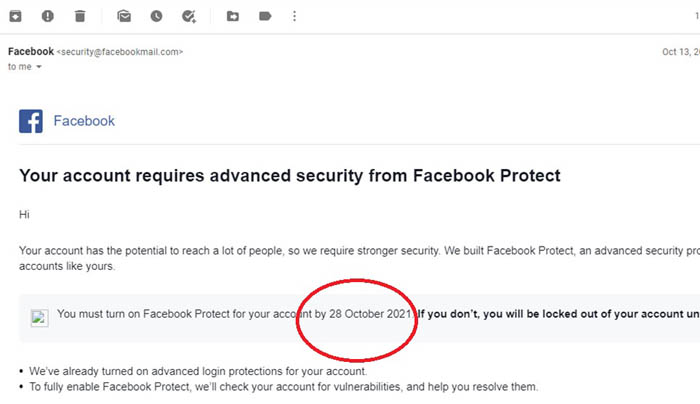Image resolution: width=700 pixels, height=404 pixels.
Task: Add email to tasks
Action: pyautogui.click(x=189, y=17)
